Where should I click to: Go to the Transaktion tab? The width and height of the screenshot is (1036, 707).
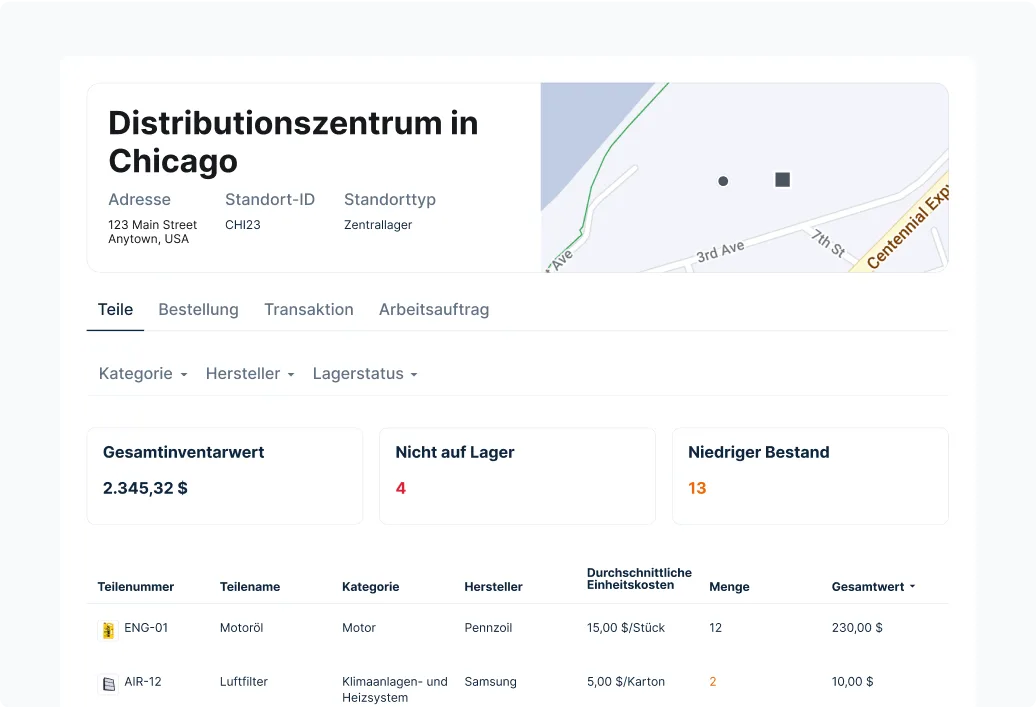click(x=309, y=309)
